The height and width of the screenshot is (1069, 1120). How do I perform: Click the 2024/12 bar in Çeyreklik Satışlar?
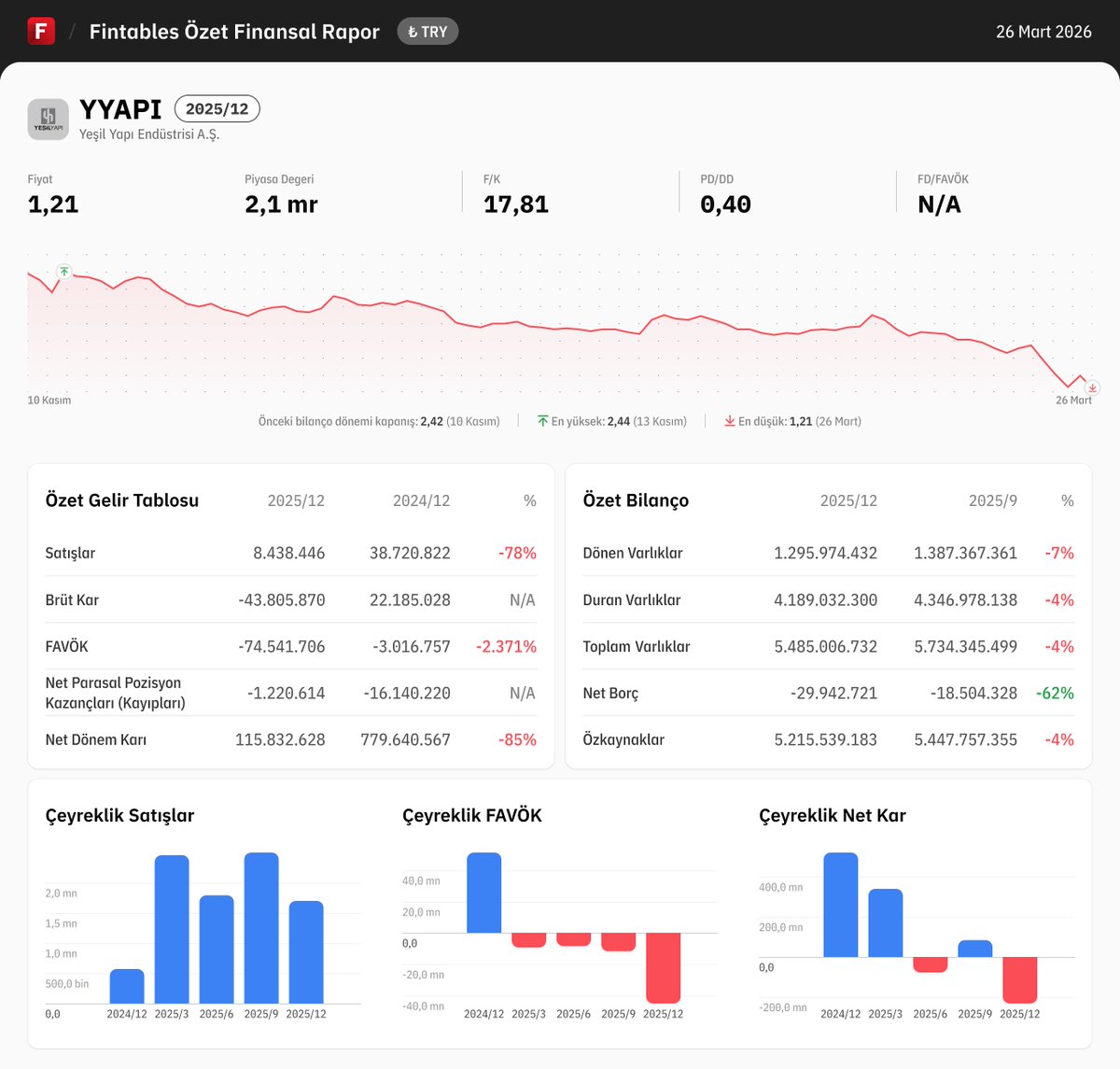[x=127, y=987]
